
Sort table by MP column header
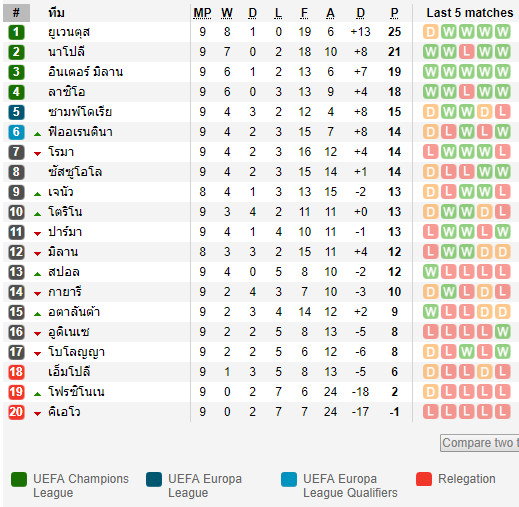point(202,13)
